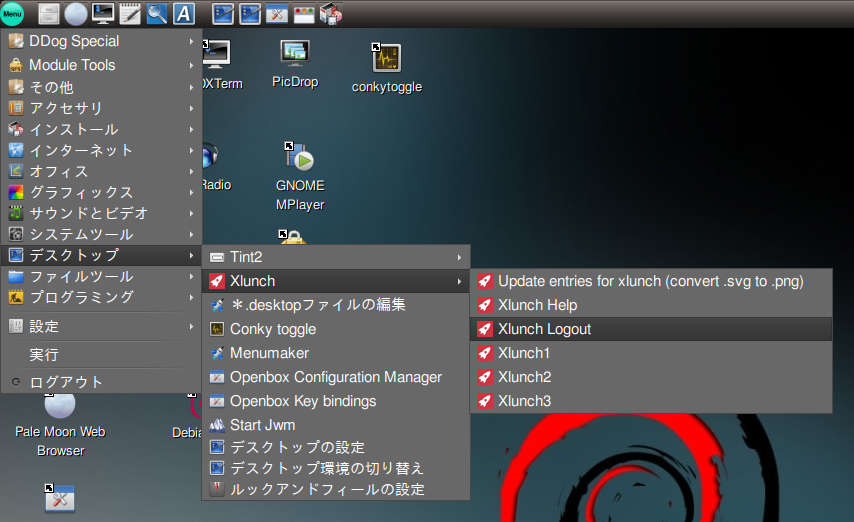Click the rocket icon next to Xlunch Logout
Image resolution: width=854 pixels, height=522 pixels.
pyautogui.click(x=484, y=329)
